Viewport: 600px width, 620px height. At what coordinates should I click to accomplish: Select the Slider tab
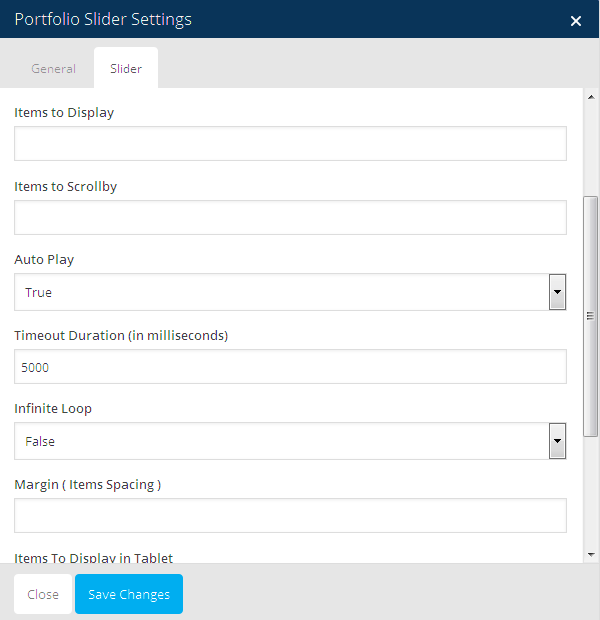tap(126, 69)
